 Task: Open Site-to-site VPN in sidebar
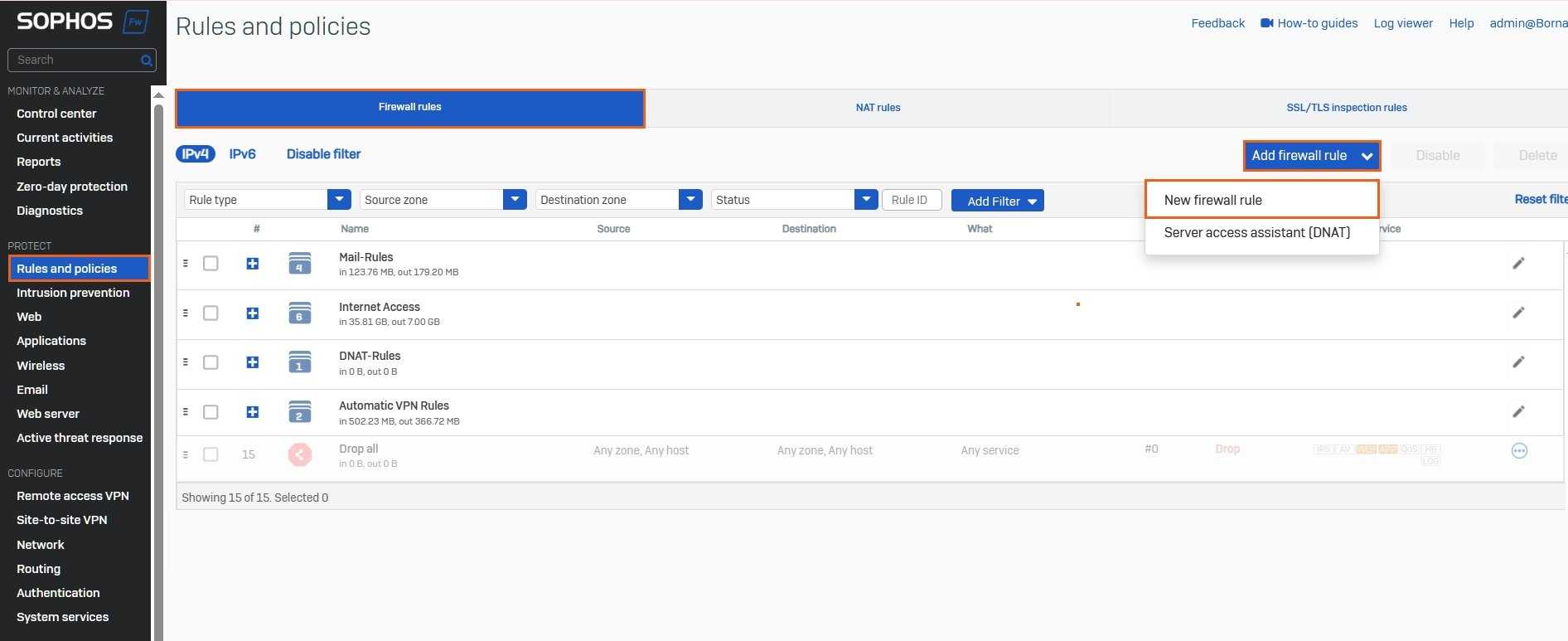click(x=61, y=520)
